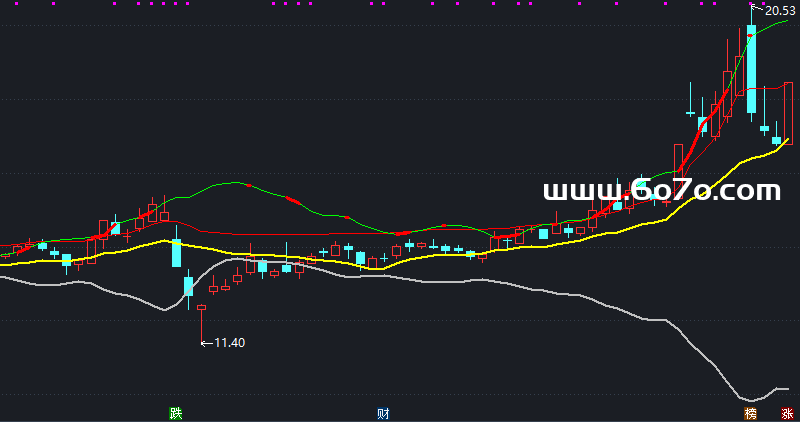Click the orange 榜 marker icon

tap(751, 413)
